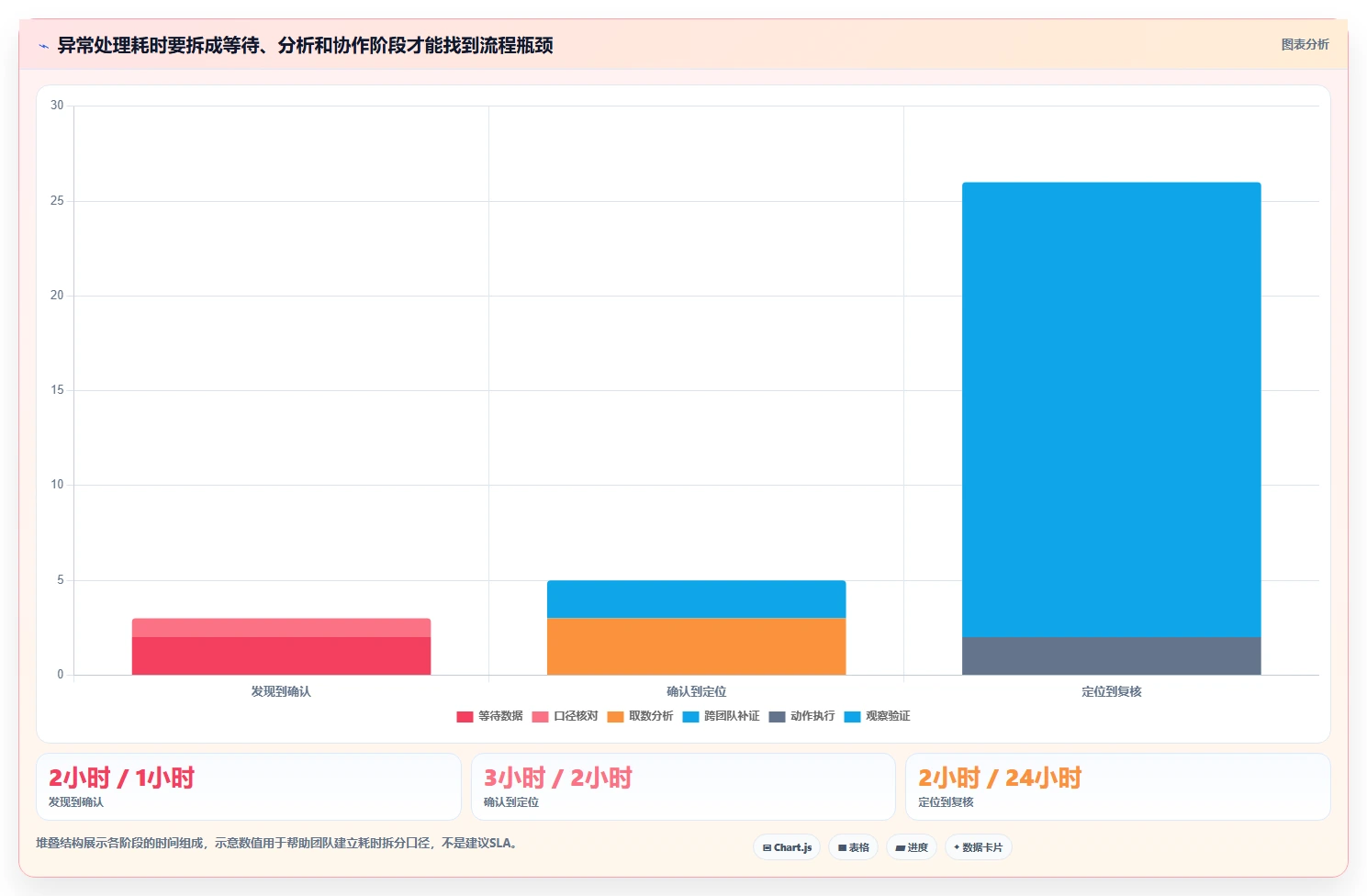1367x896 pixels.
Task: Open the 2小时 / 1小时 stat card
Action: point(249,787)
